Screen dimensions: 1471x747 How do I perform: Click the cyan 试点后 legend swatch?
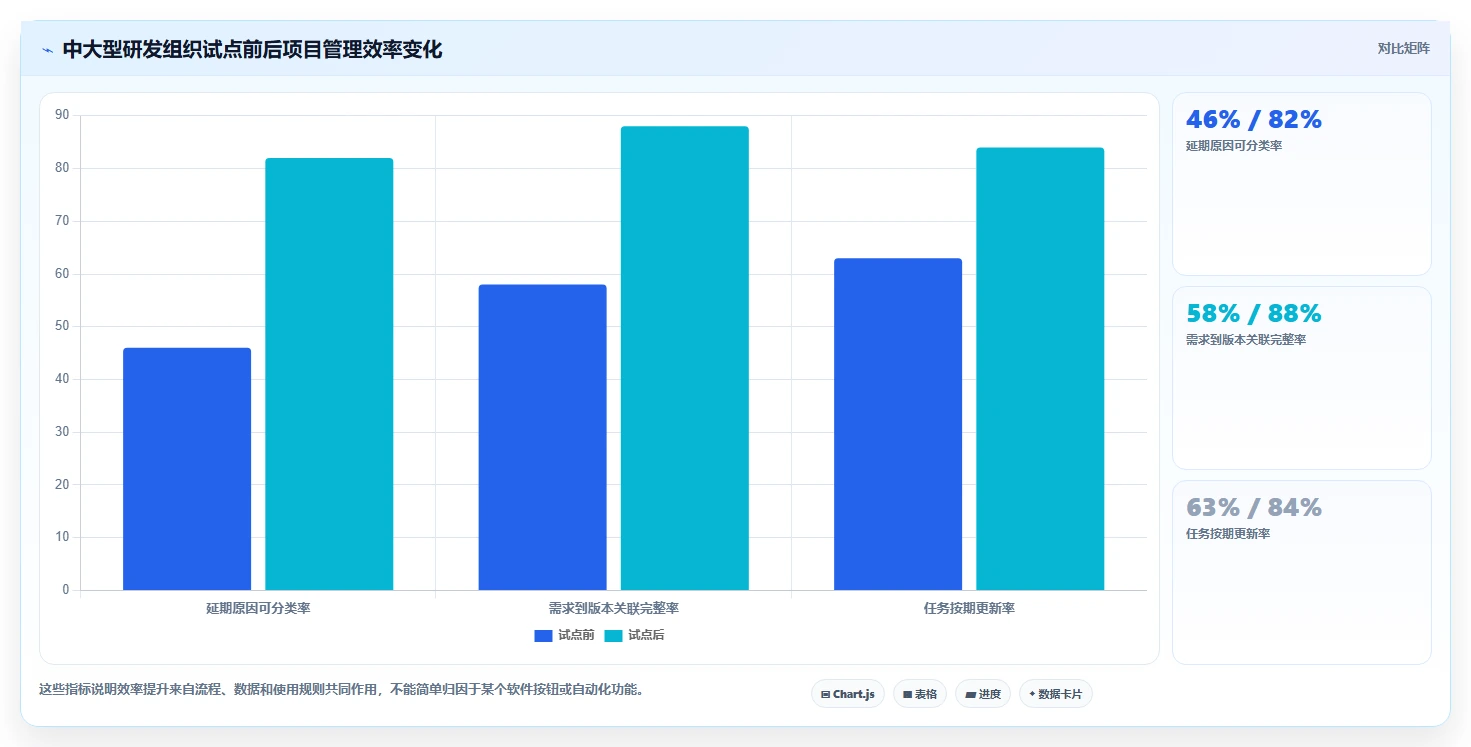[613, 636]
